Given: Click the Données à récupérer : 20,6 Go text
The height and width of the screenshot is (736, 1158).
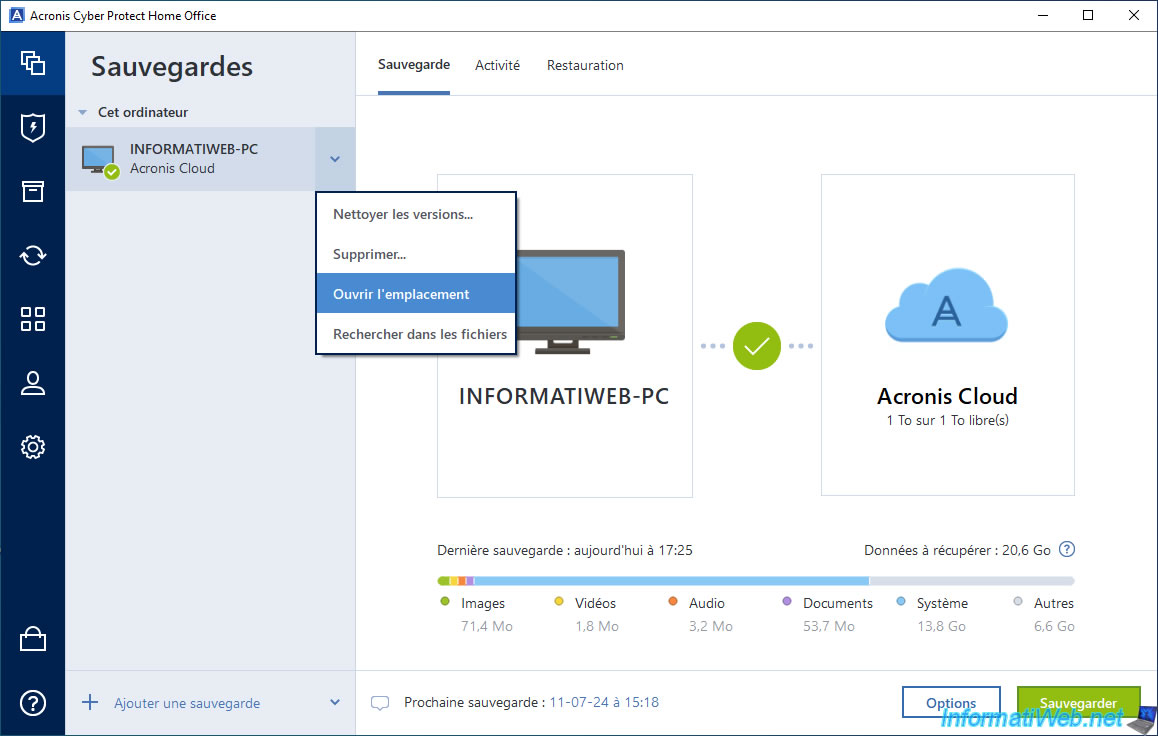Looking at the screenshot, I should (x=957, y=550).
